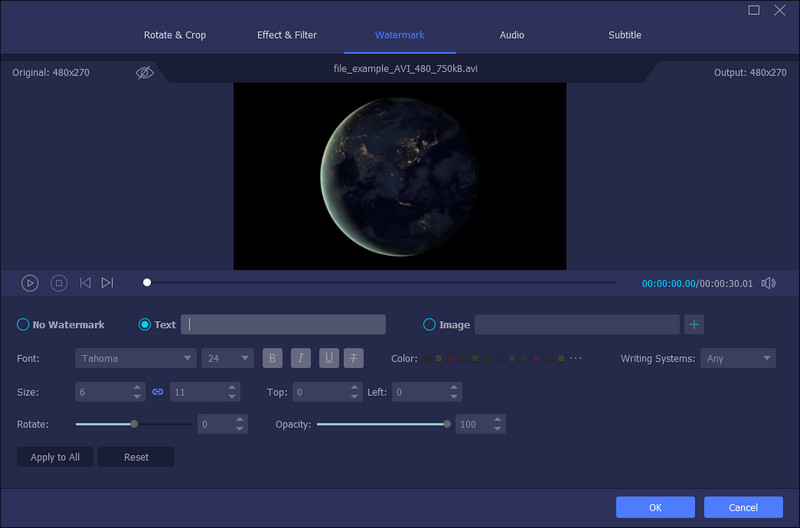Mute audio with the speaker icon

click(x=767, y=283)
